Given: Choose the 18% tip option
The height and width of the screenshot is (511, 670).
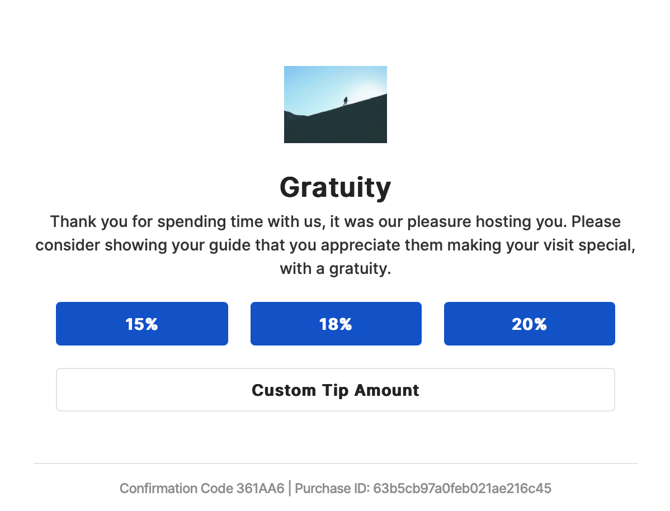Looking at the screenshot, I should point(336,323).
